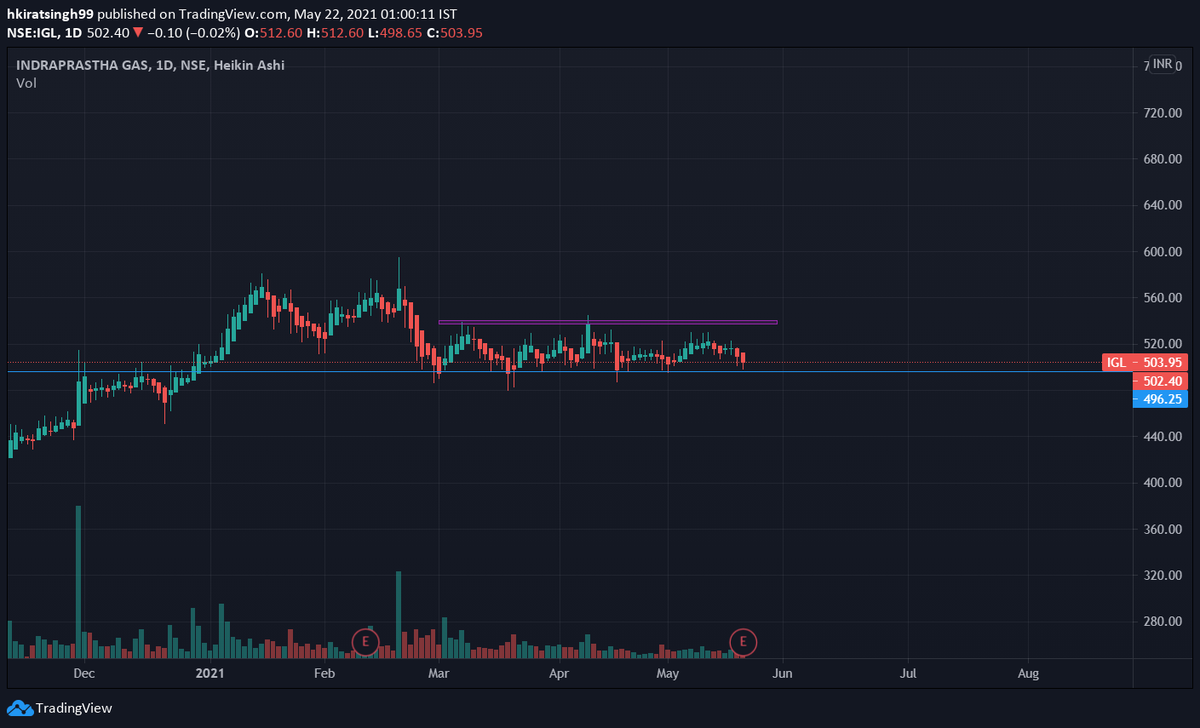
Task: Click the Dec time axis label
Action: (x=84, y=674)
